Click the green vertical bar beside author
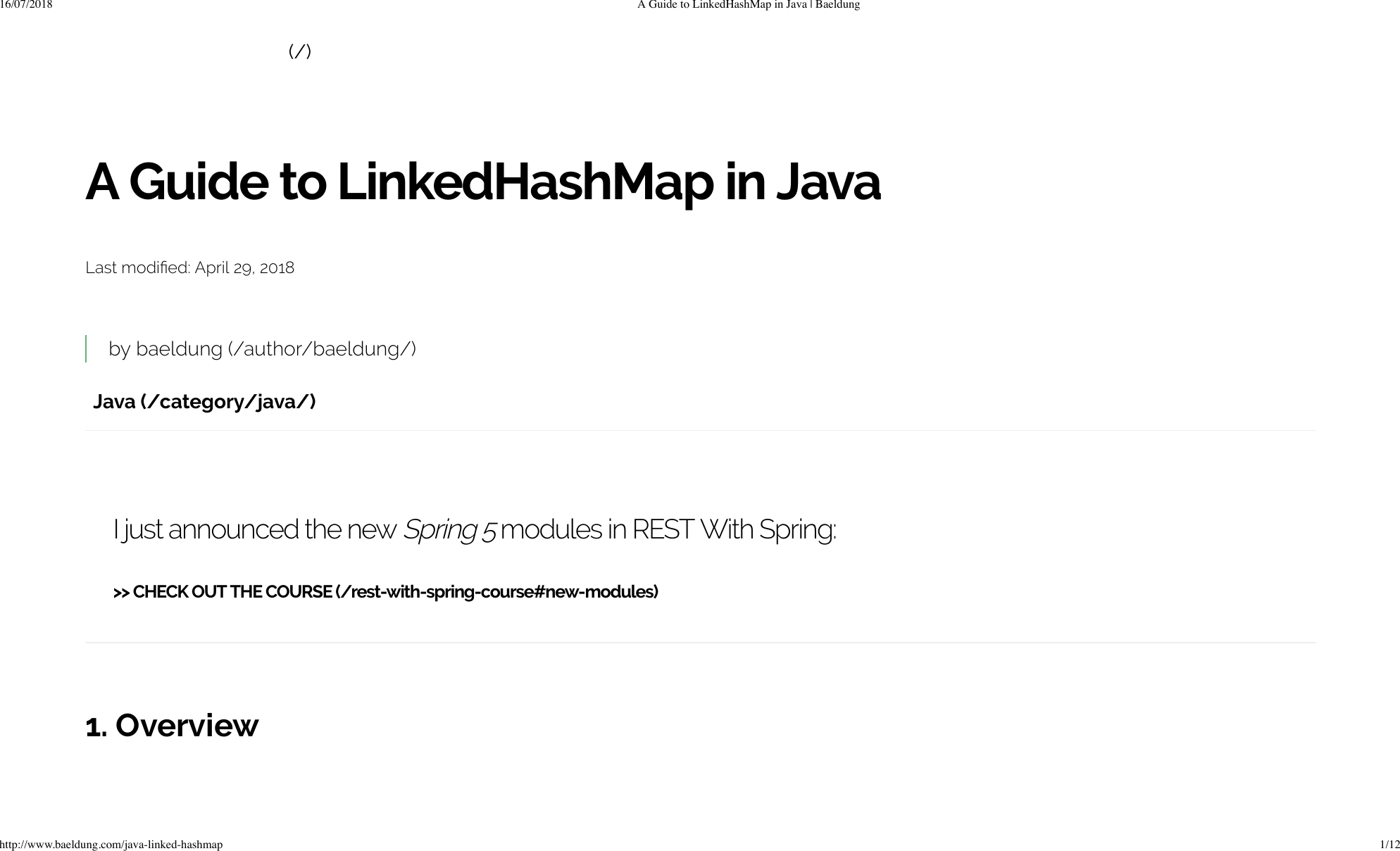The height and width of the screenshot is (851, 1400). click(86, 349)
